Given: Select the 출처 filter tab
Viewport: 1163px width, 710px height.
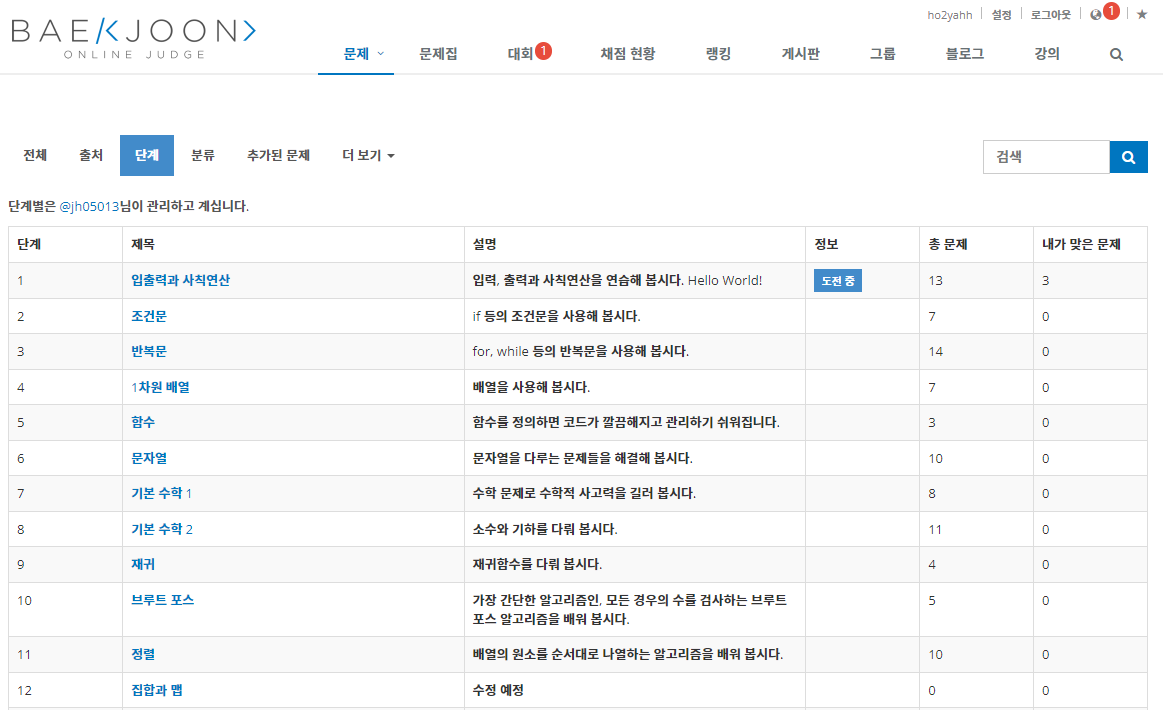Looking at the screenshot, I should (90, 155).
